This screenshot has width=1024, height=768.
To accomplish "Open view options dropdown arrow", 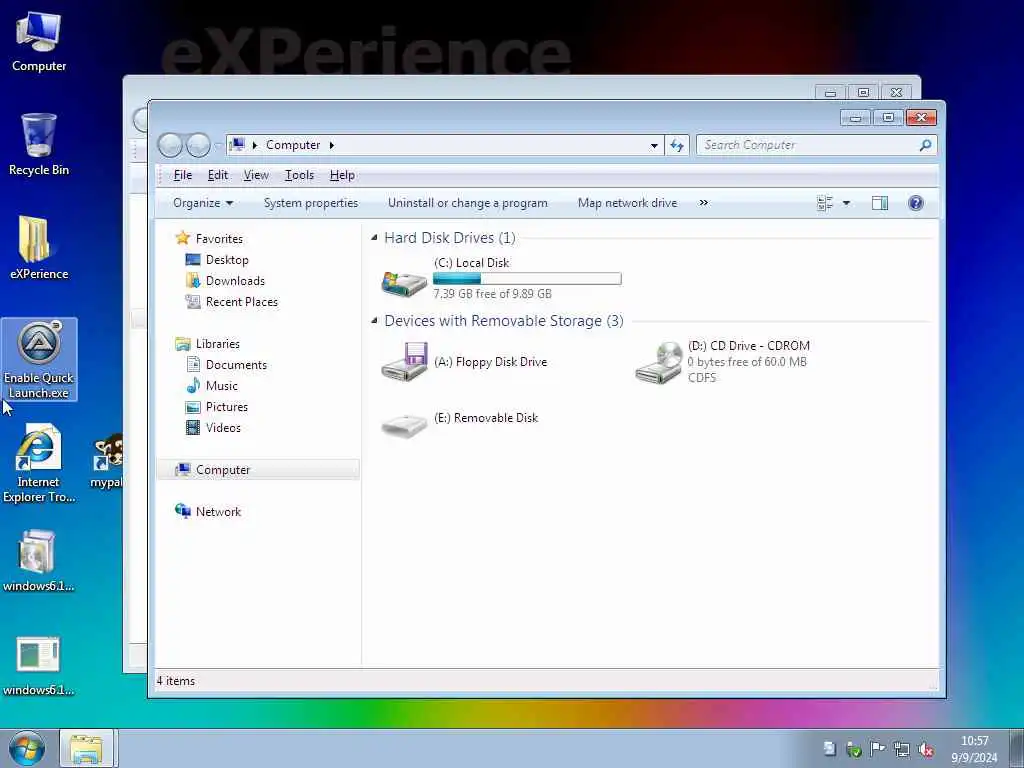I will 846,203.
